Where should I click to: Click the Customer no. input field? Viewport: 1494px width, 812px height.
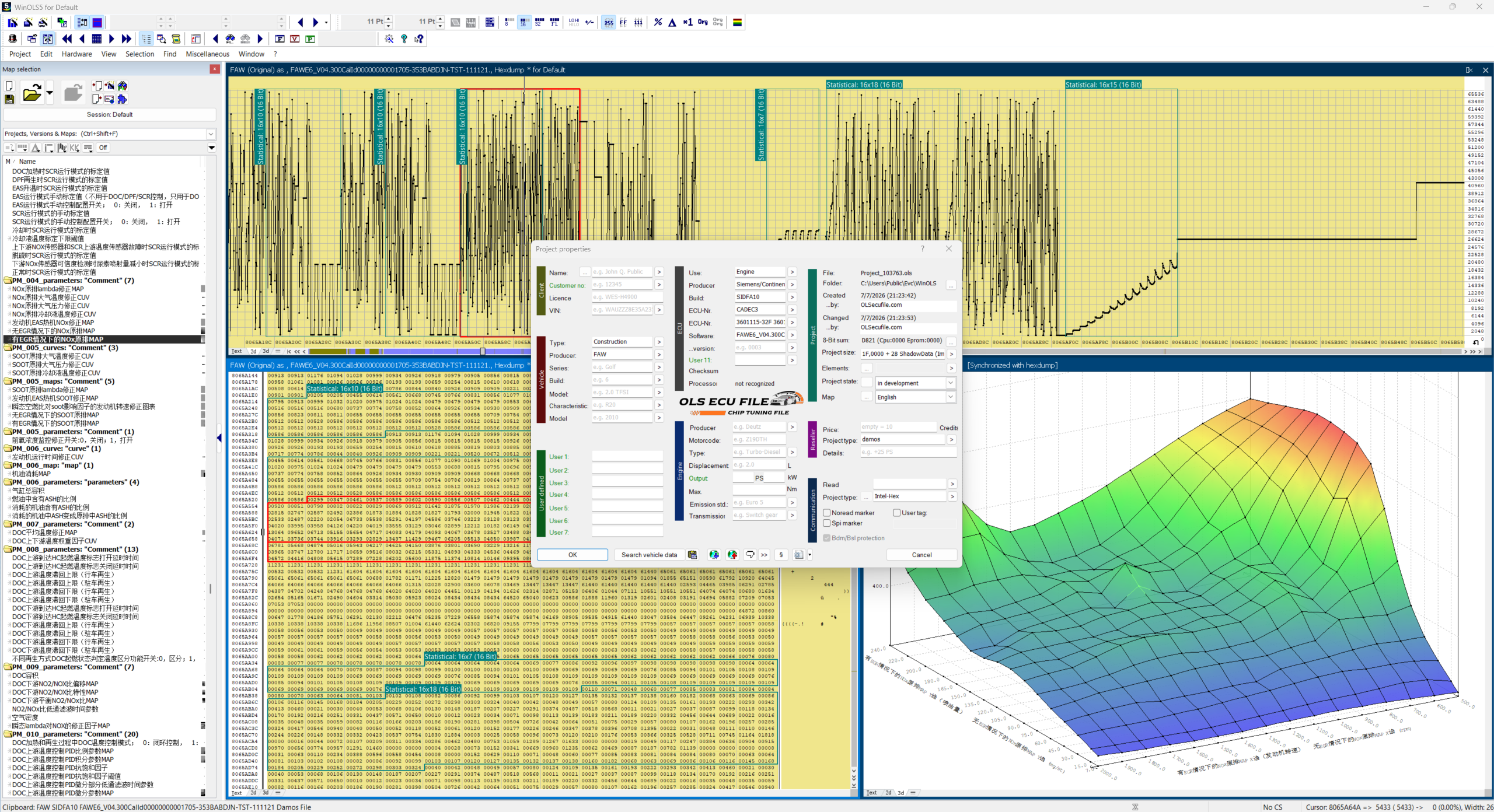[622, 285]
